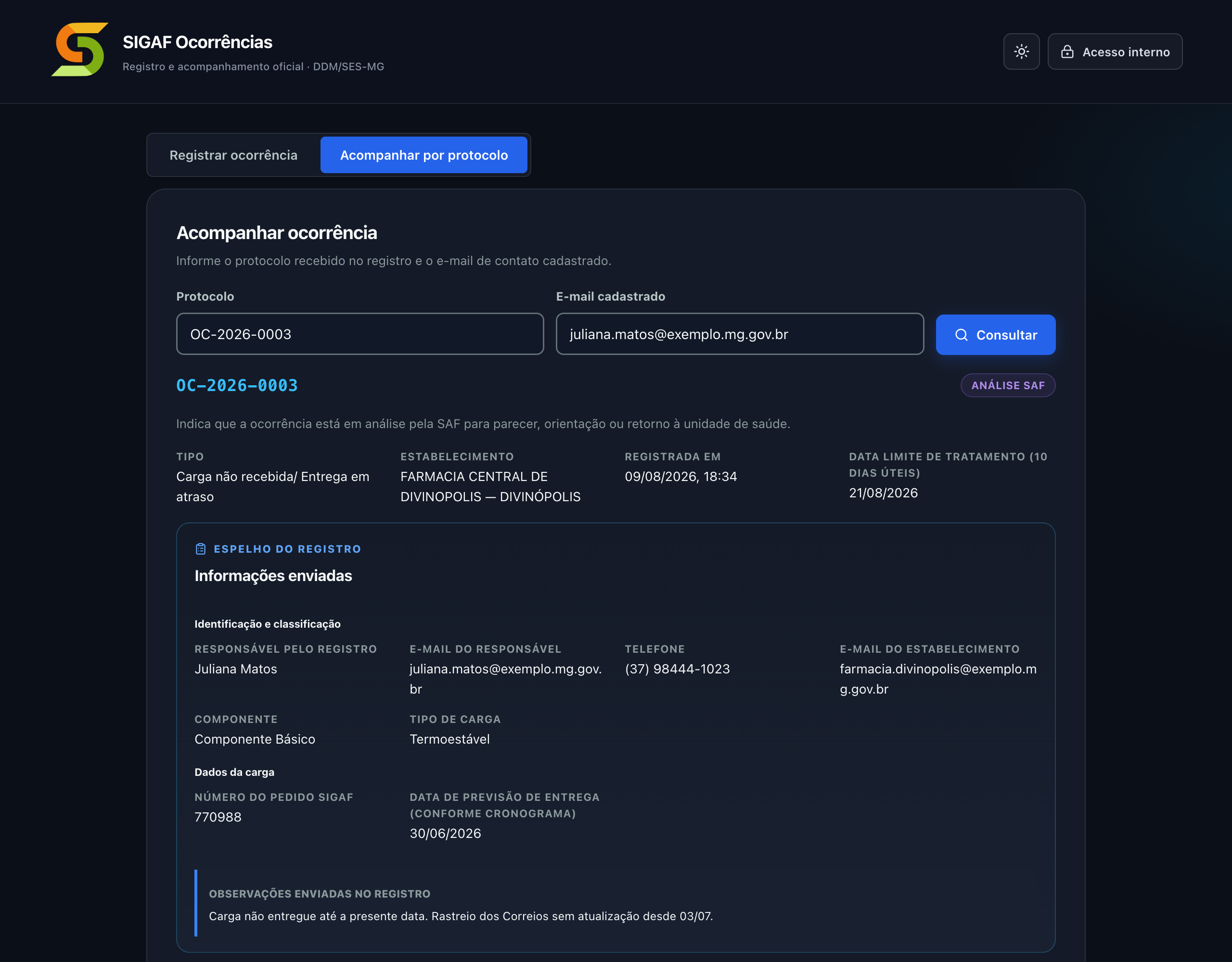Click the ANÁLISE SAF status badge
Image resolution: width=1232 pixels, height=962 pixels.
click(x=1007, y=385)
